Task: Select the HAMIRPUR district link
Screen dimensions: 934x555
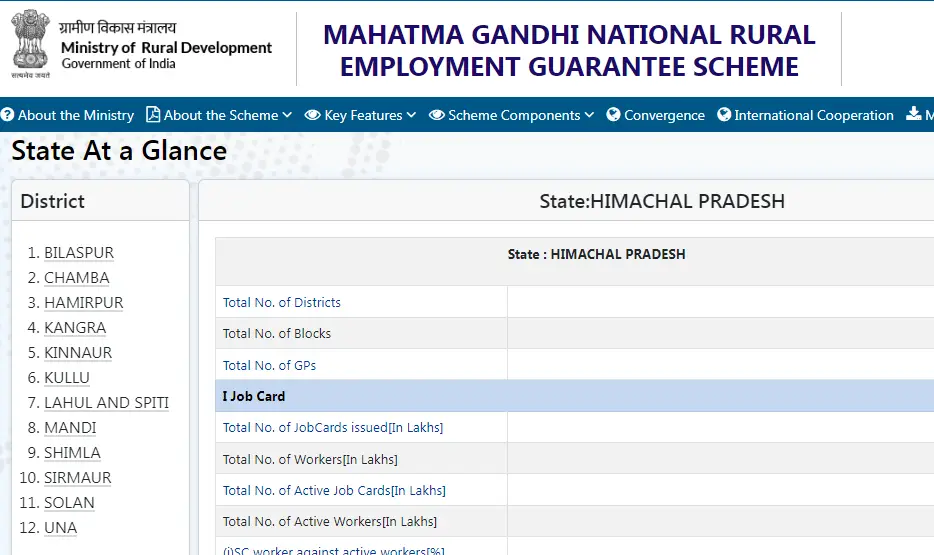Action: pos(83,303)
